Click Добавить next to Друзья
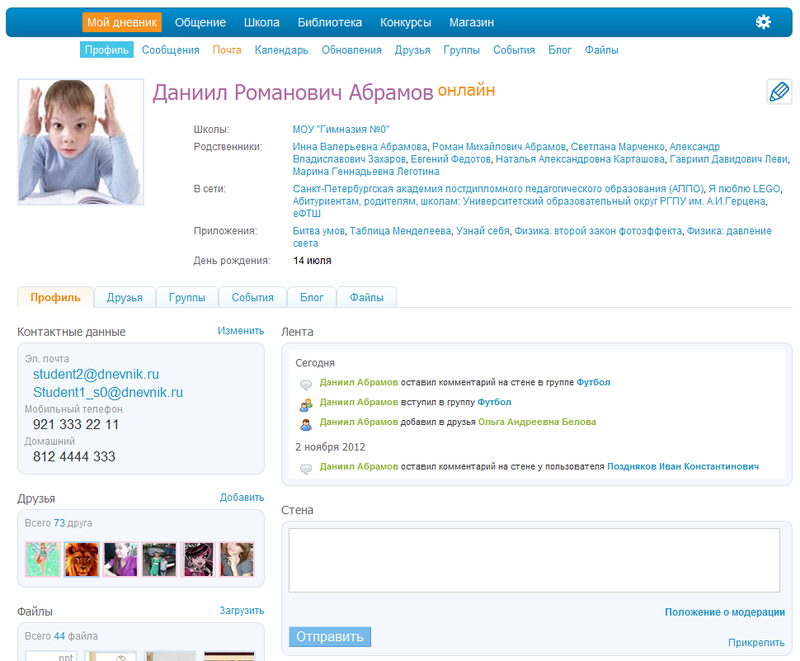This screenshot has height=661, width=800. pyautogui.click(x=242, y=497)
